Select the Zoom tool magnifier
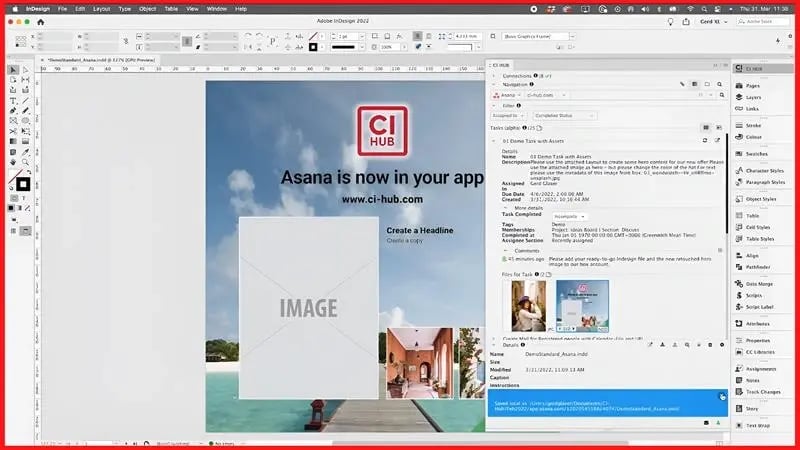The width and height of the screenshot is (800, 450). [26, 162]
